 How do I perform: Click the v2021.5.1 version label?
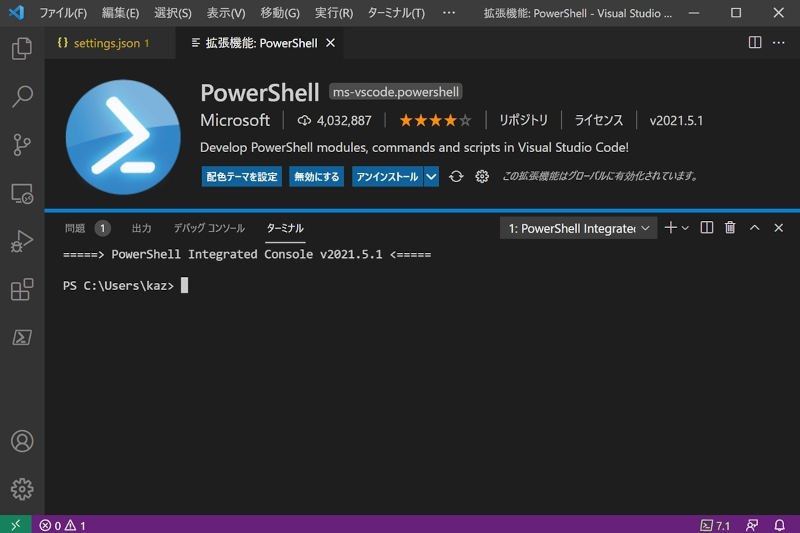pyautogui.click(x=676, y=120)
